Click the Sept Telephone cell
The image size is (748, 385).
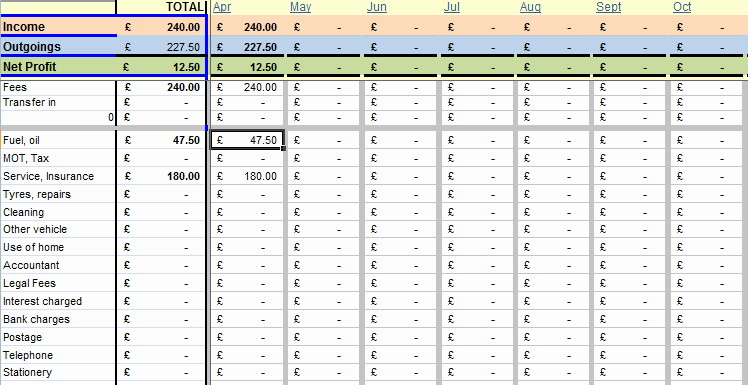pyautogui.click(x=630, y=355)
